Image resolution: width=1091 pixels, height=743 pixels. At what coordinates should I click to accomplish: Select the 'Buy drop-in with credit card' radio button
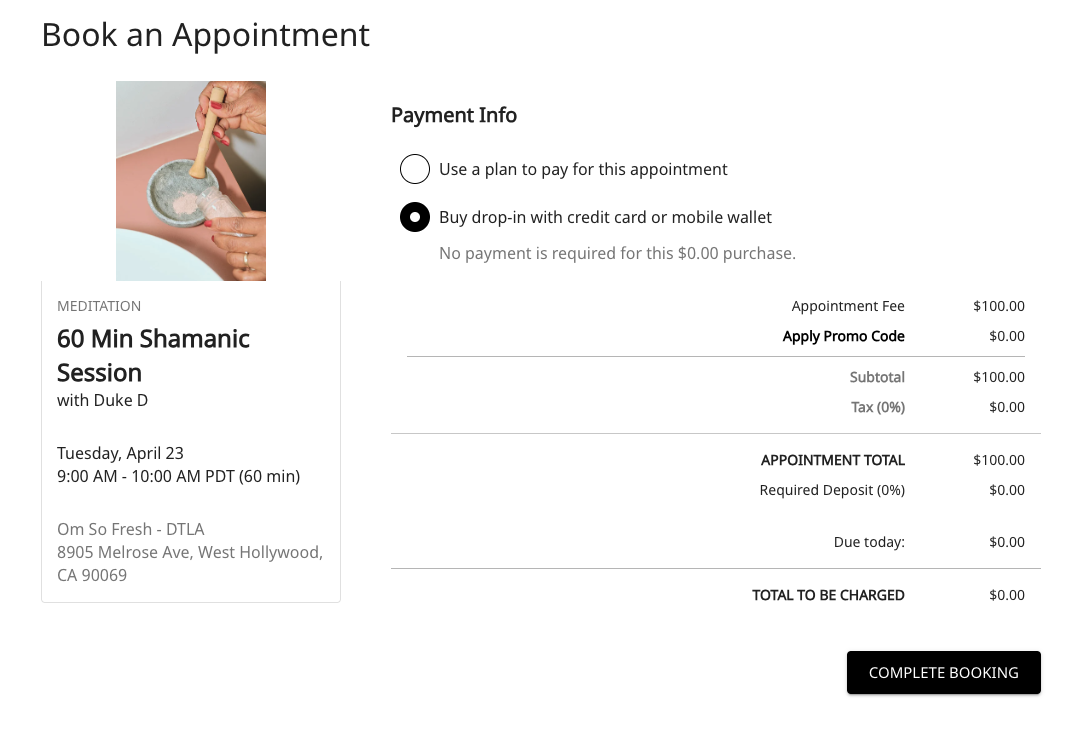click(x=415, y=217)
